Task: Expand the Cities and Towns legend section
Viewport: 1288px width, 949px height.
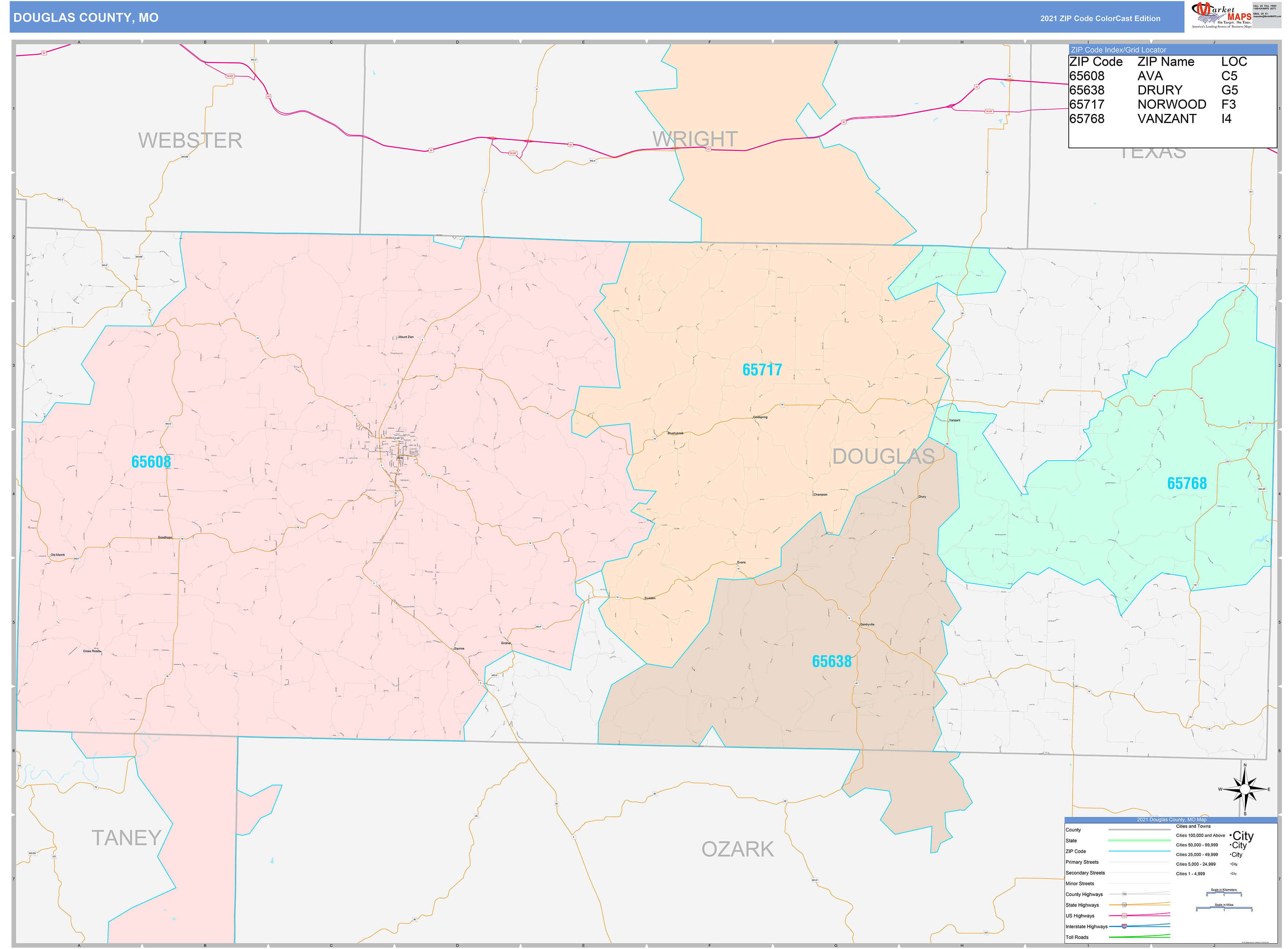Action: pyautogui.click(x=1193, y=826)
